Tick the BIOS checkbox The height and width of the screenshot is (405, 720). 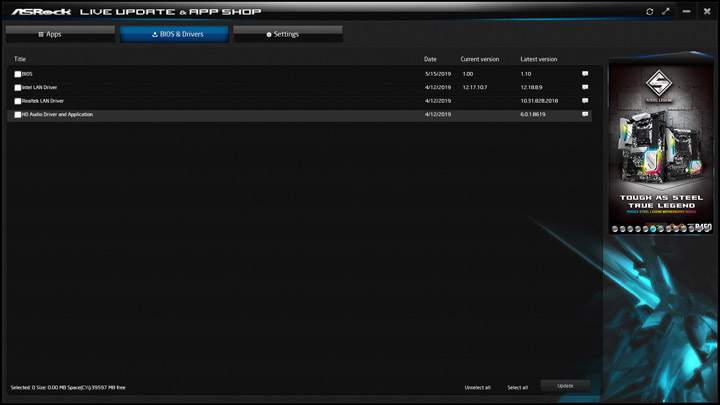coord(17,74)
